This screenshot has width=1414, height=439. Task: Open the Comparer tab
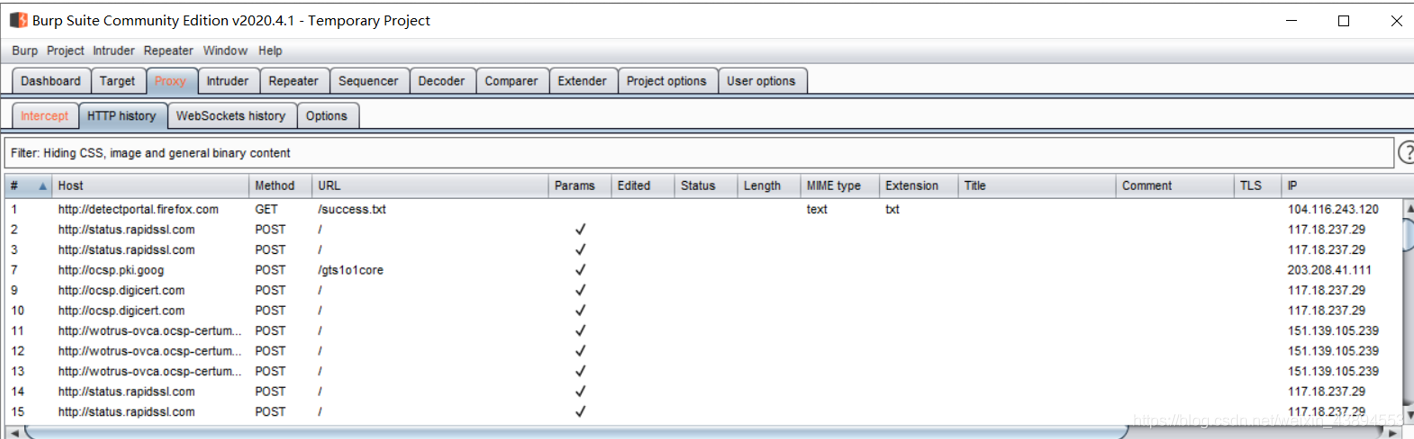coord(511,81)
